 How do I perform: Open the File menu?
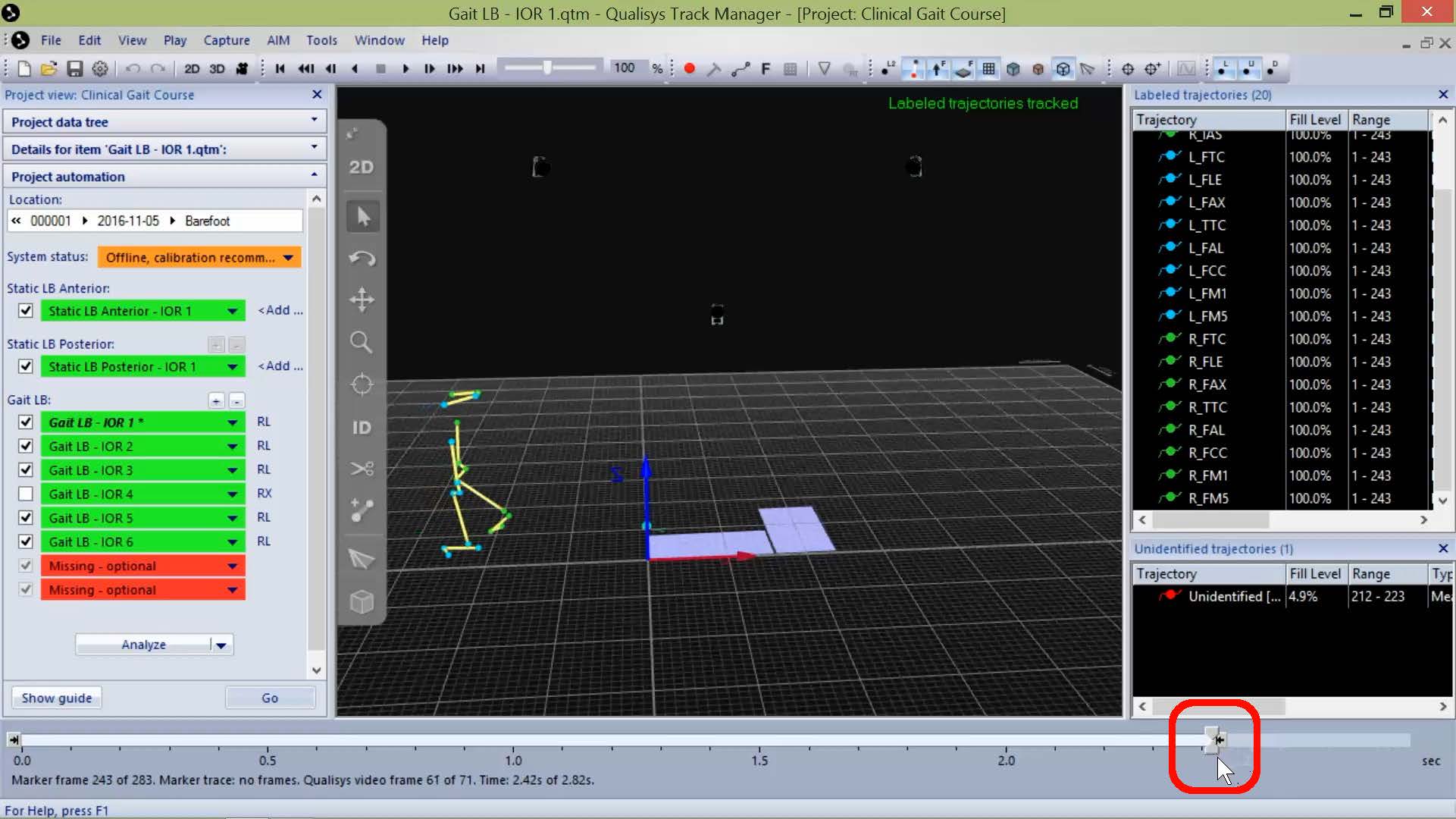[51, 40]
